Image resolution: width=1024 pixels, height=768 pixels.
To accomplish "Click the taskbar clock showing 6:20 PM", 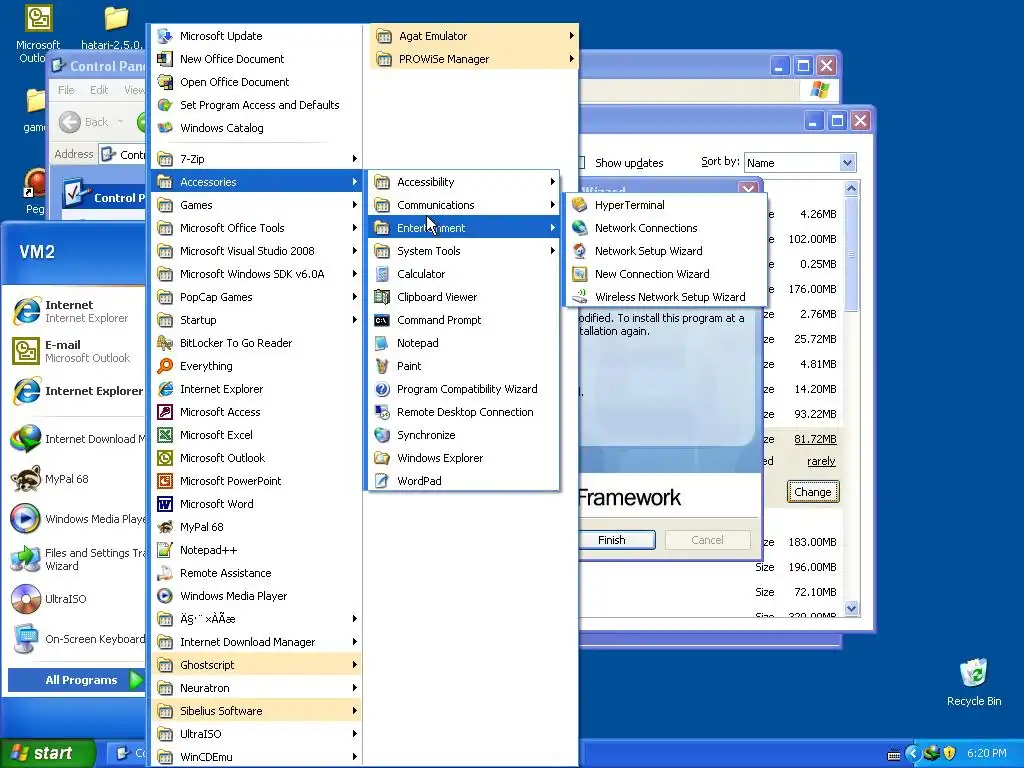I will 986,753.
